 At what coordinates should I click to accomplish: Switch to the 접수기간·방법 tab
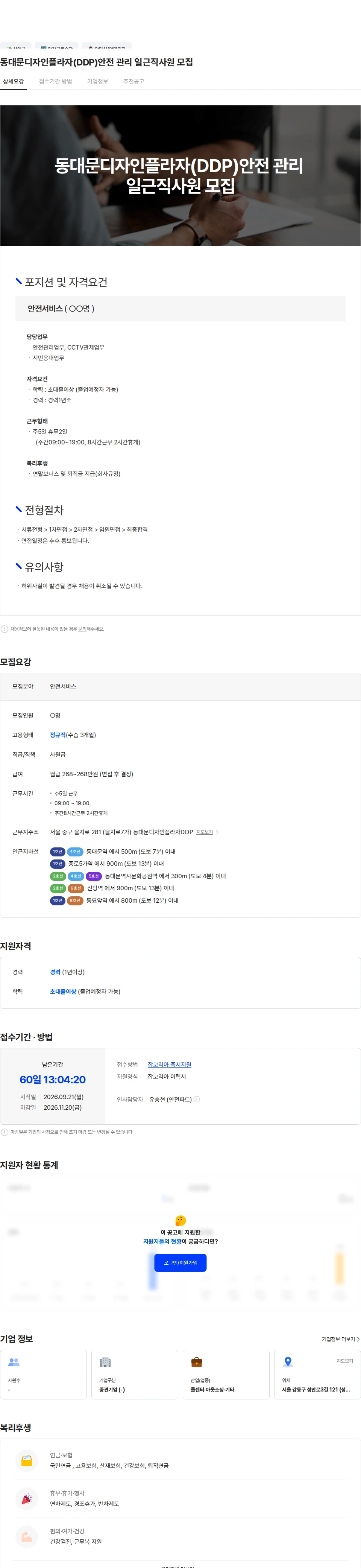pos(55,82)
